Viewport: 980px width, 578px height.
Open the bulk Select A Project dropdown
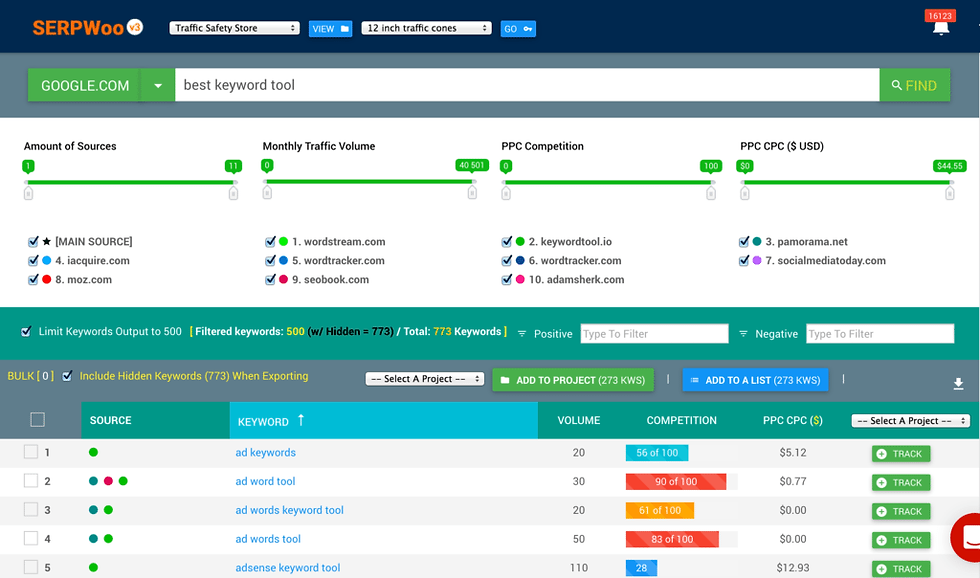(x=424, y=379)
